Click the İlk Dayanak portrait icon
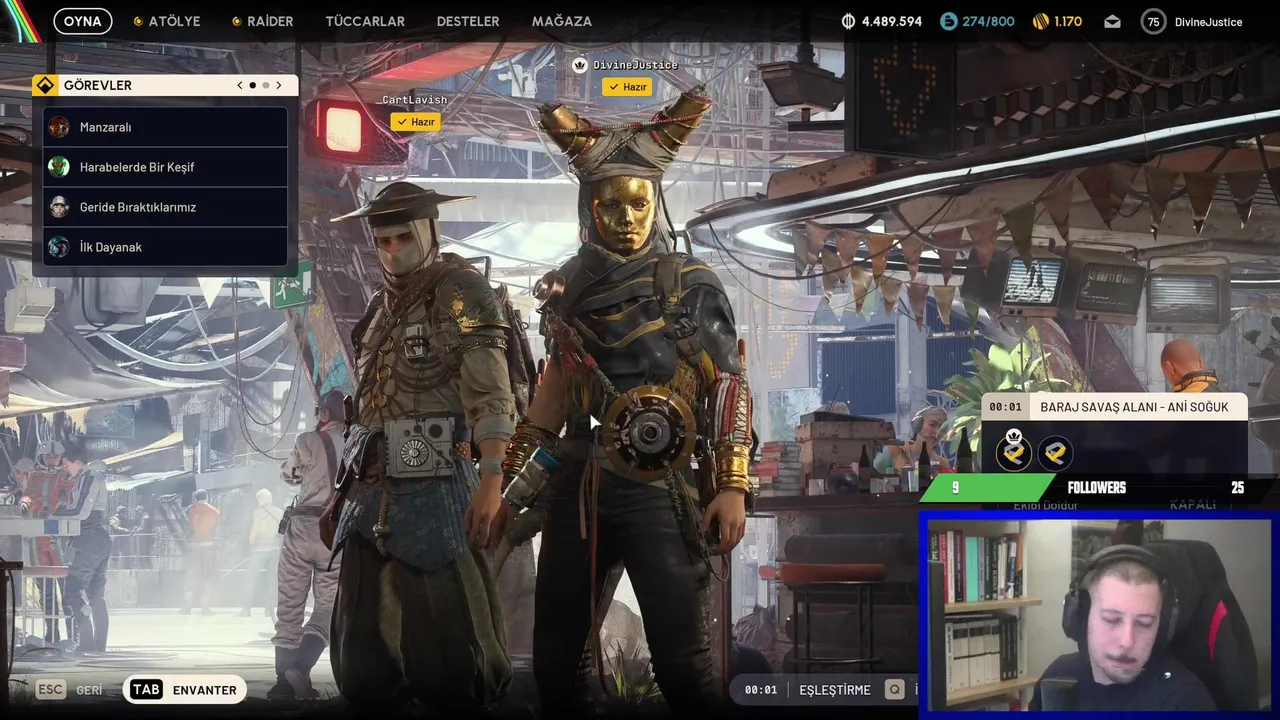 click(59, 247)
